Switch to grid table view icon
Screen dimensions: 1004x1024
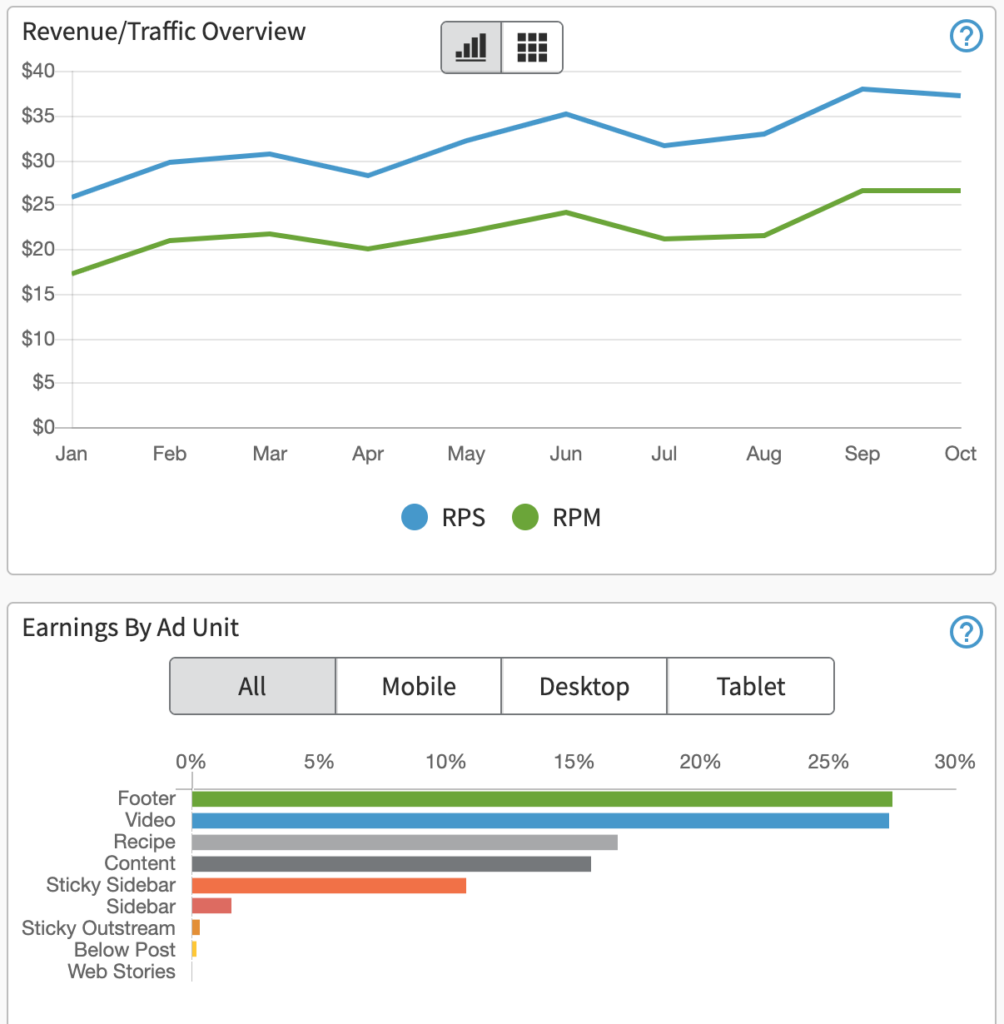532,47
